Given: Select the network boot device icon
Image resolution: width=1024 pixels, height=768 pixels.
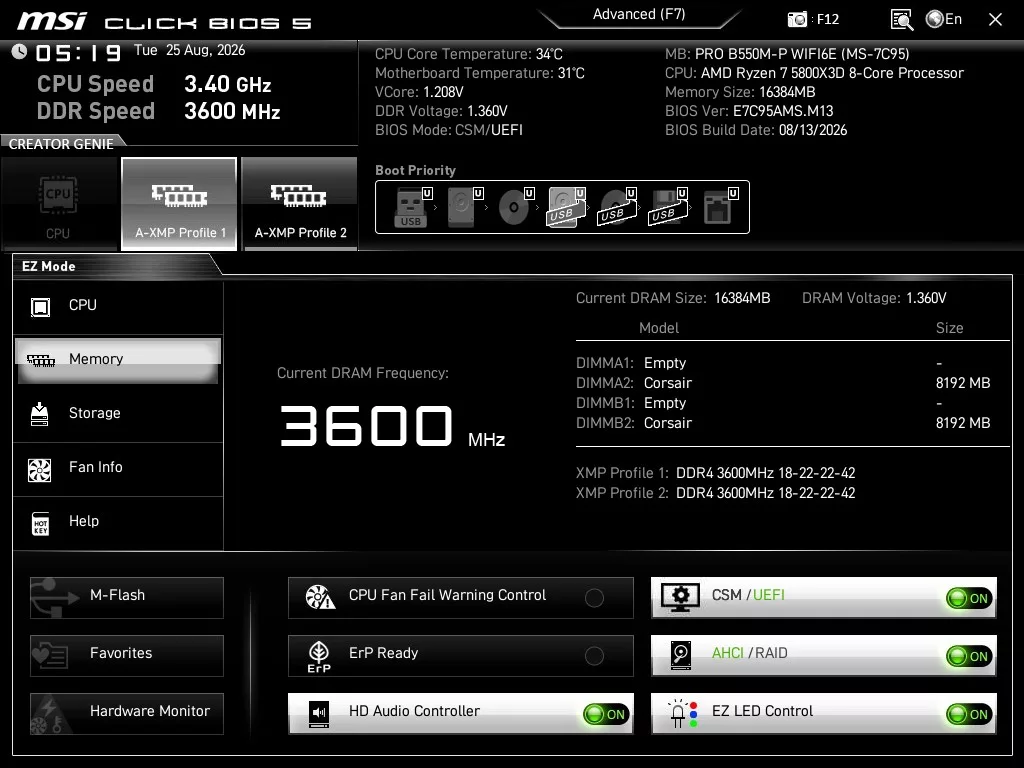Looking at the screenshot, I should [720, 207].
